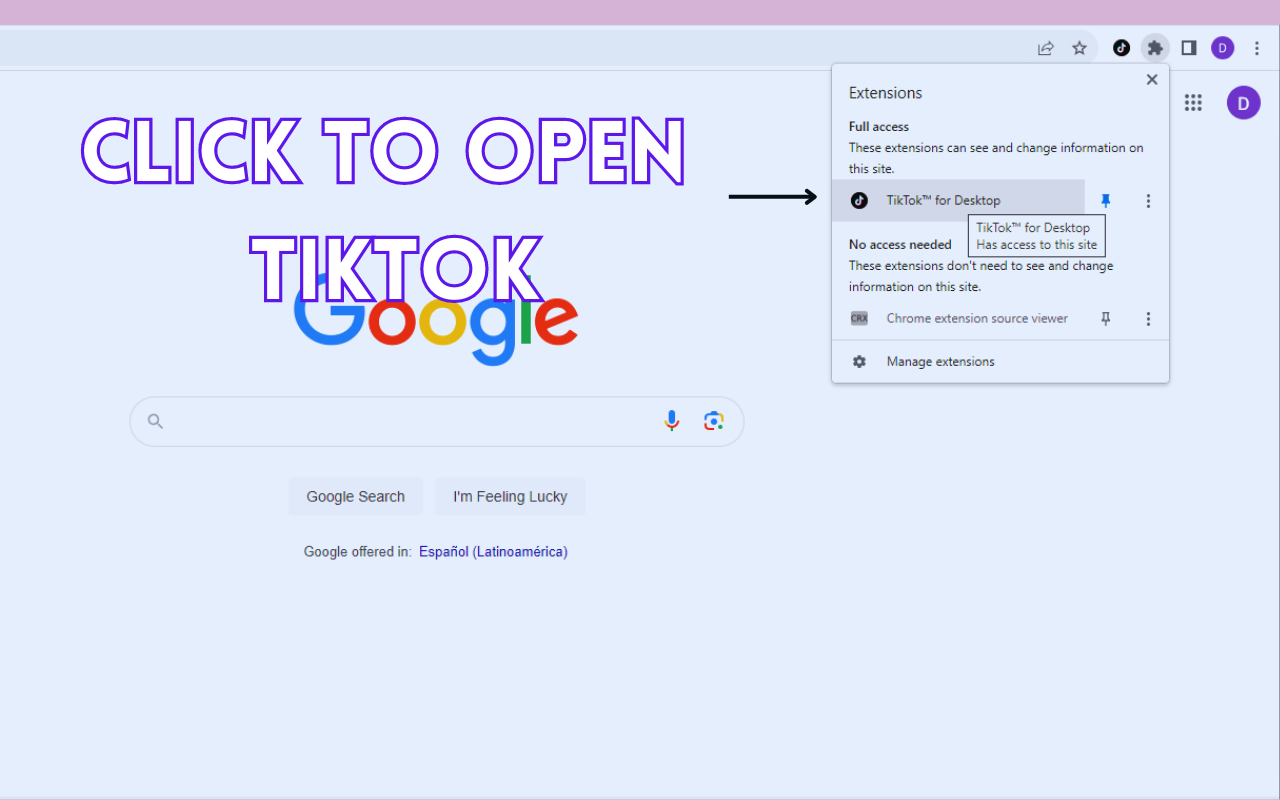Click Manage extensions
This screenshot has height=800, width=1280.
[1000, 361]
